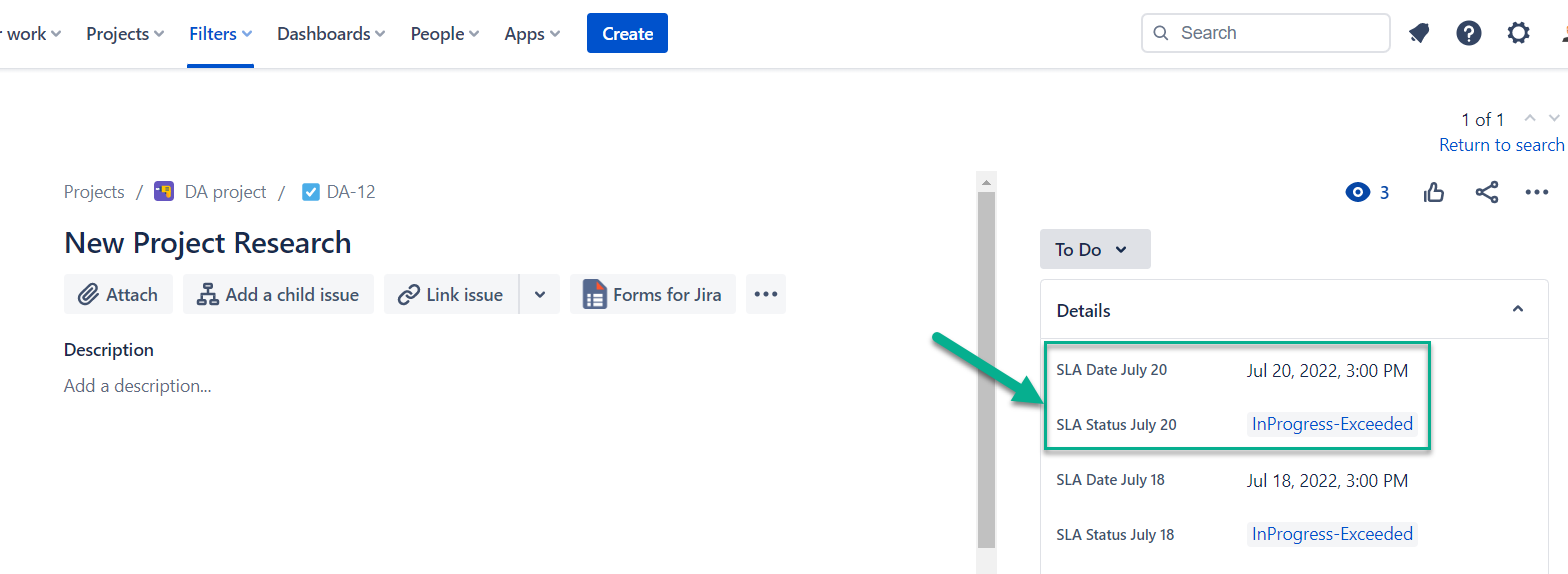Open the issue actions three-dot menu

point(1537,193)
